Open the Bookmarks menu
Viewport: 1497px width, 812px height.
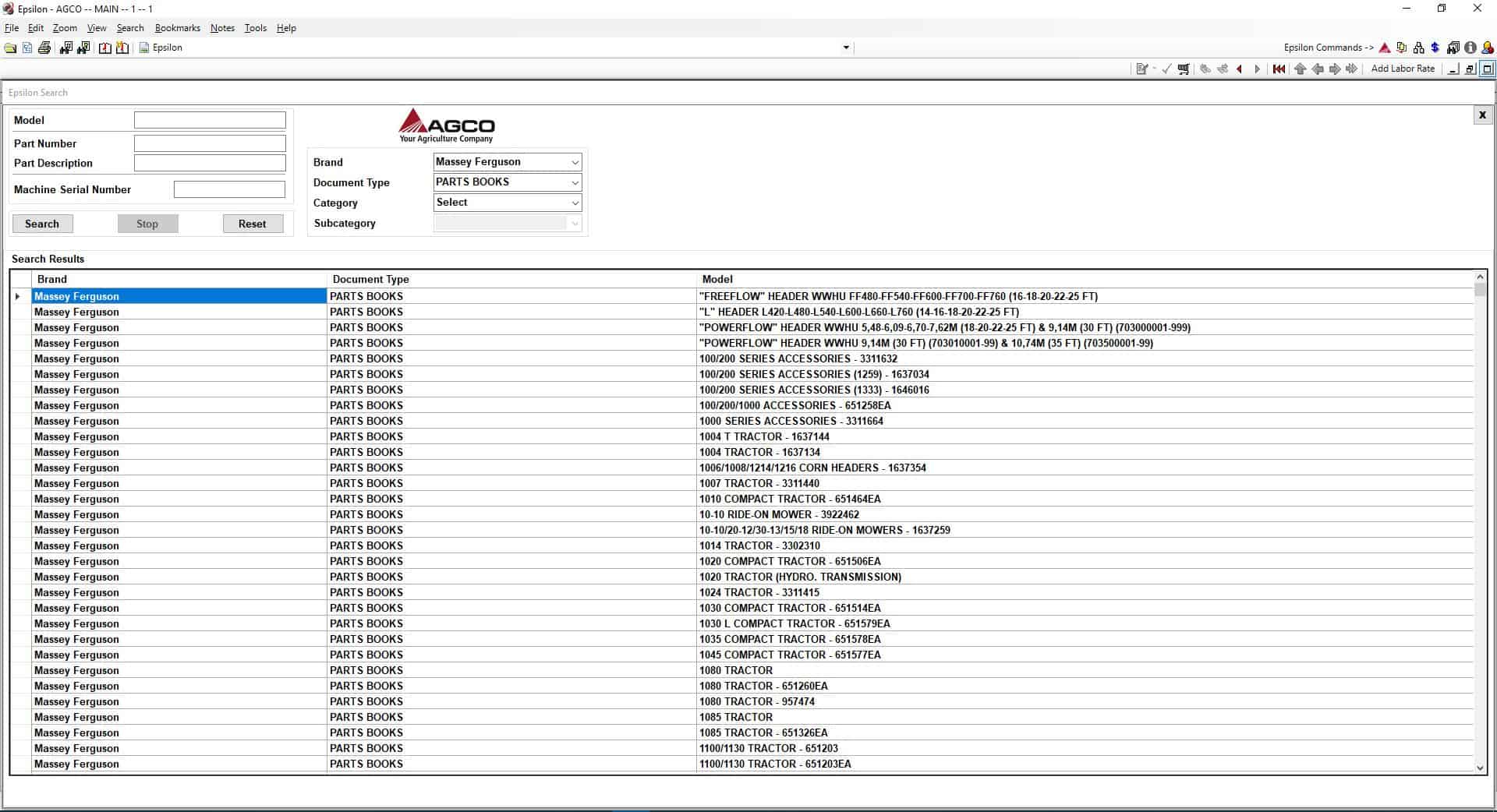coord(178,28)
